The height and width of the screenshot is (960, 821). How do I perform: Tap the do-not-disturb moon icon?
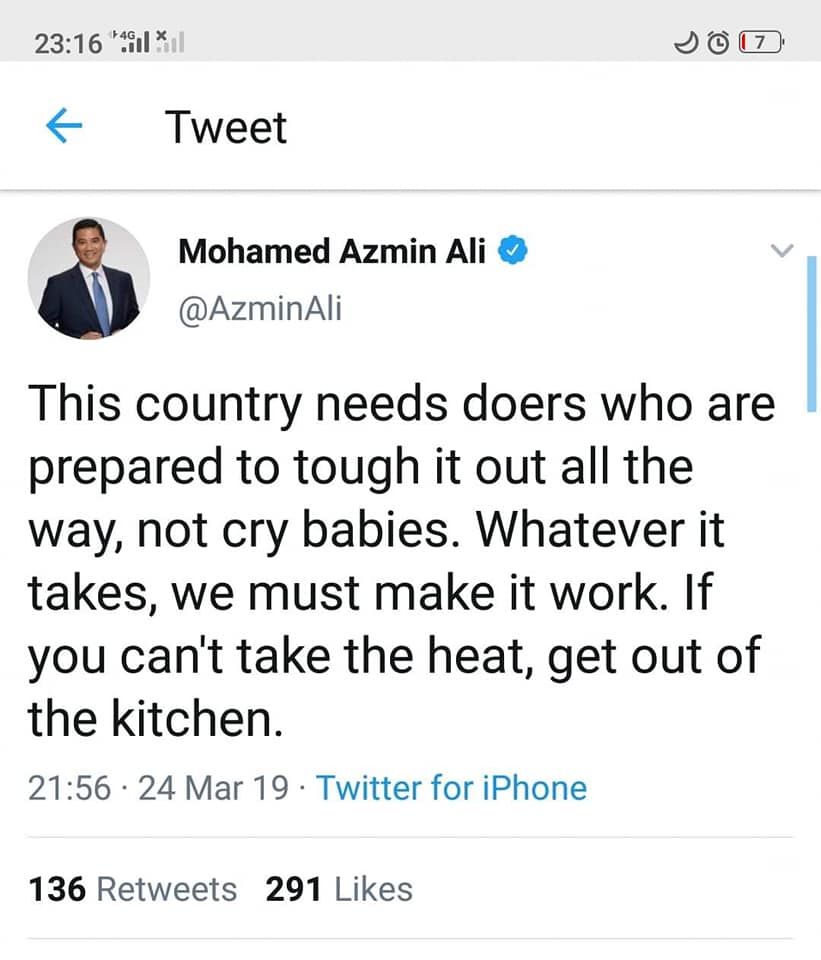pyautogui.click(x=686, y=43)
